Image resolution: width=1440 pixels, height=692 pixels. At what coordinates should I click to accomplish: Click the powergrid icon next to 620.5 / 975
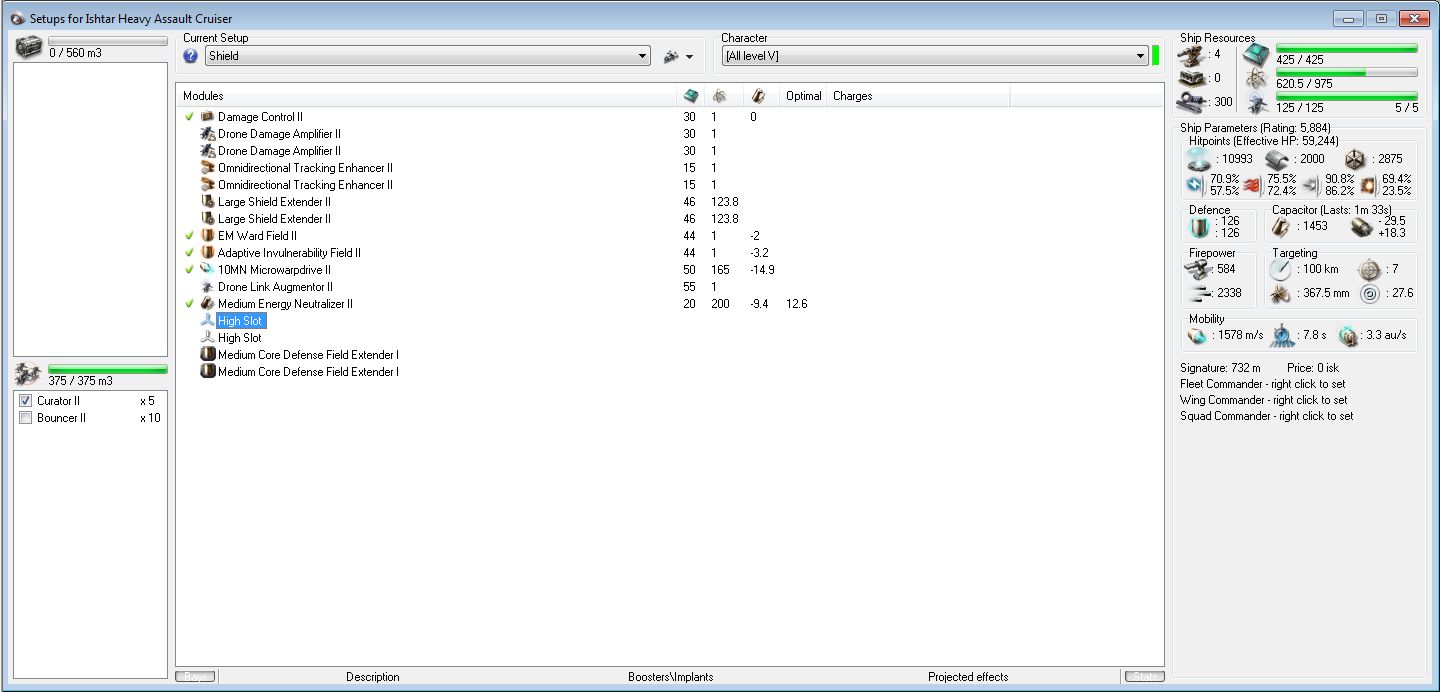1256,79
